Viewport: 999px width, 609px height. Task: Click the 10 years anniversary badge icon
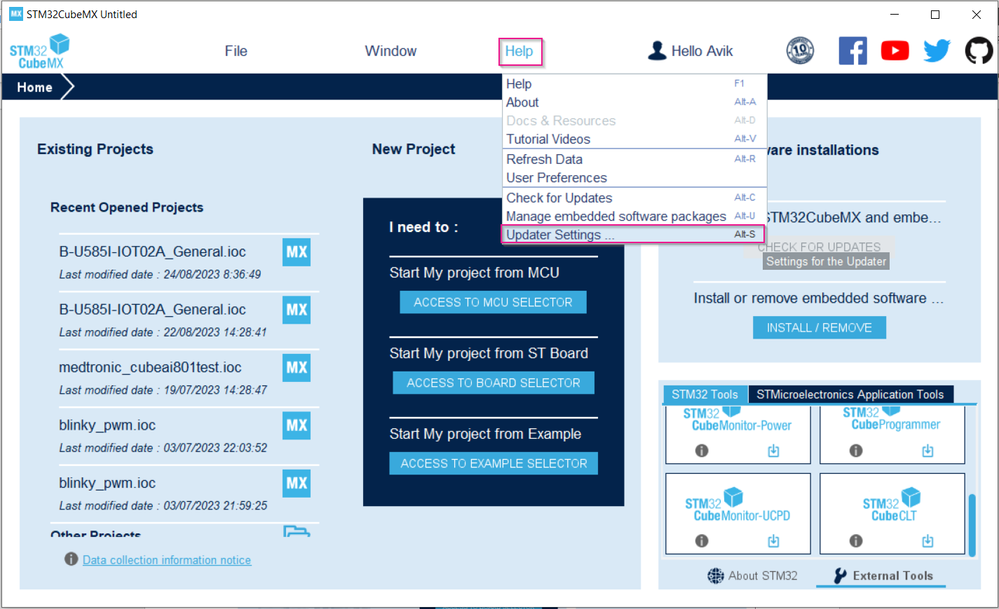[800, 50]
